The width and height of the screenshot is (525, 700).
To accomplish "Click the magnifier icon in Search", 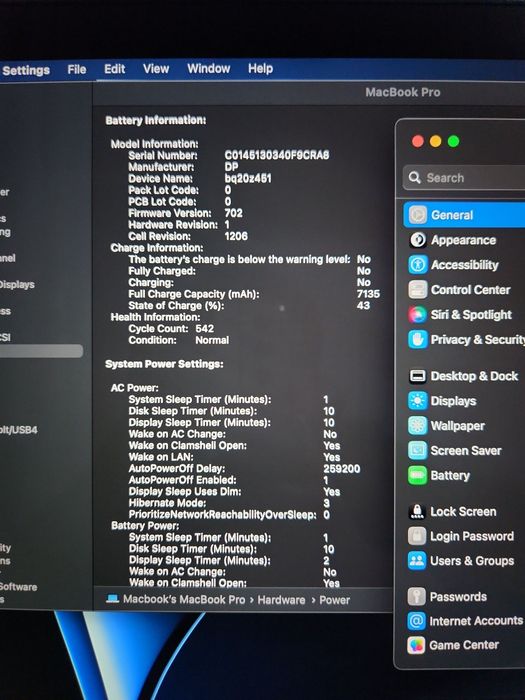I will (x=415, y=178).
